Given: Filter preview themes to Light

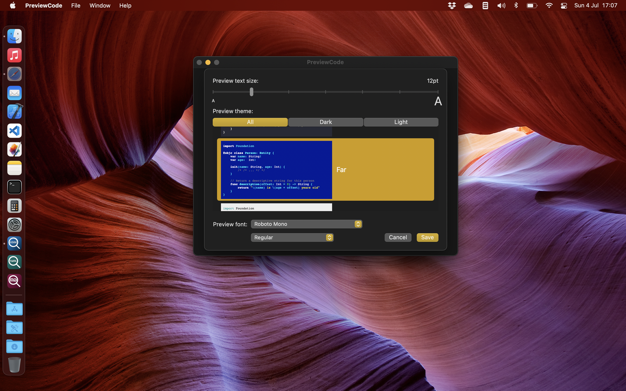Looking at the screenshot, I should [401, 122].
